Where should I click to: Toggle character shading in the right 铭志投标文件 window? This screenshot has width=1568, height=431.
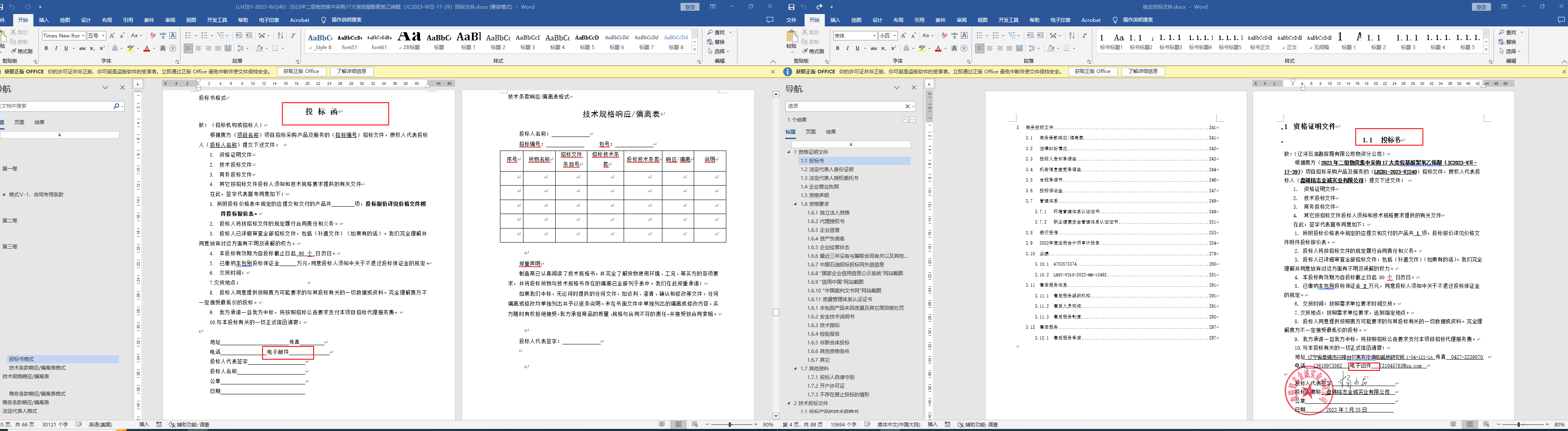tap(954, 48)
